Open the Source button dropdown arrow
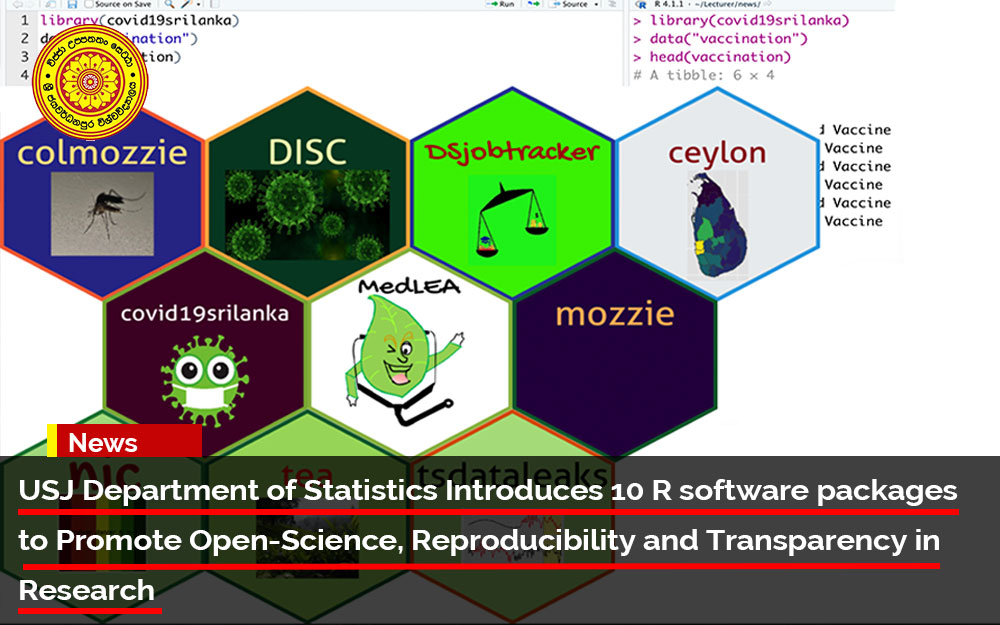 [596, 4]
